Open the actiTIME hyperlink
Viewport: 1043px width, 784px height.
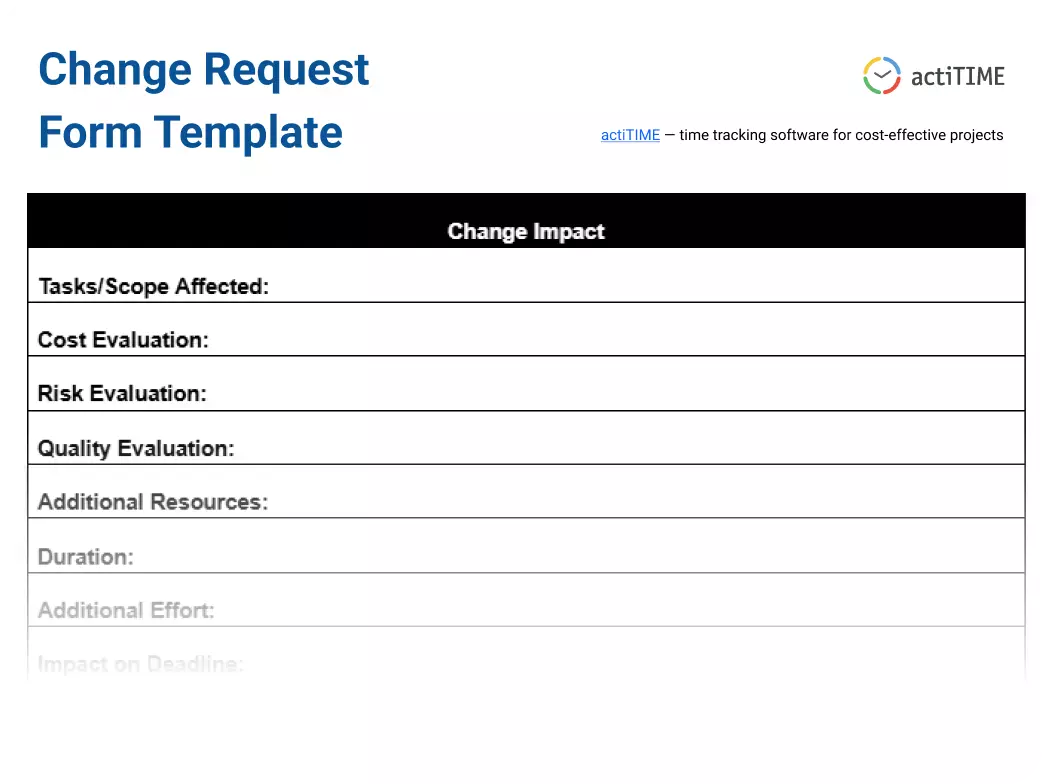pos(629,135)
